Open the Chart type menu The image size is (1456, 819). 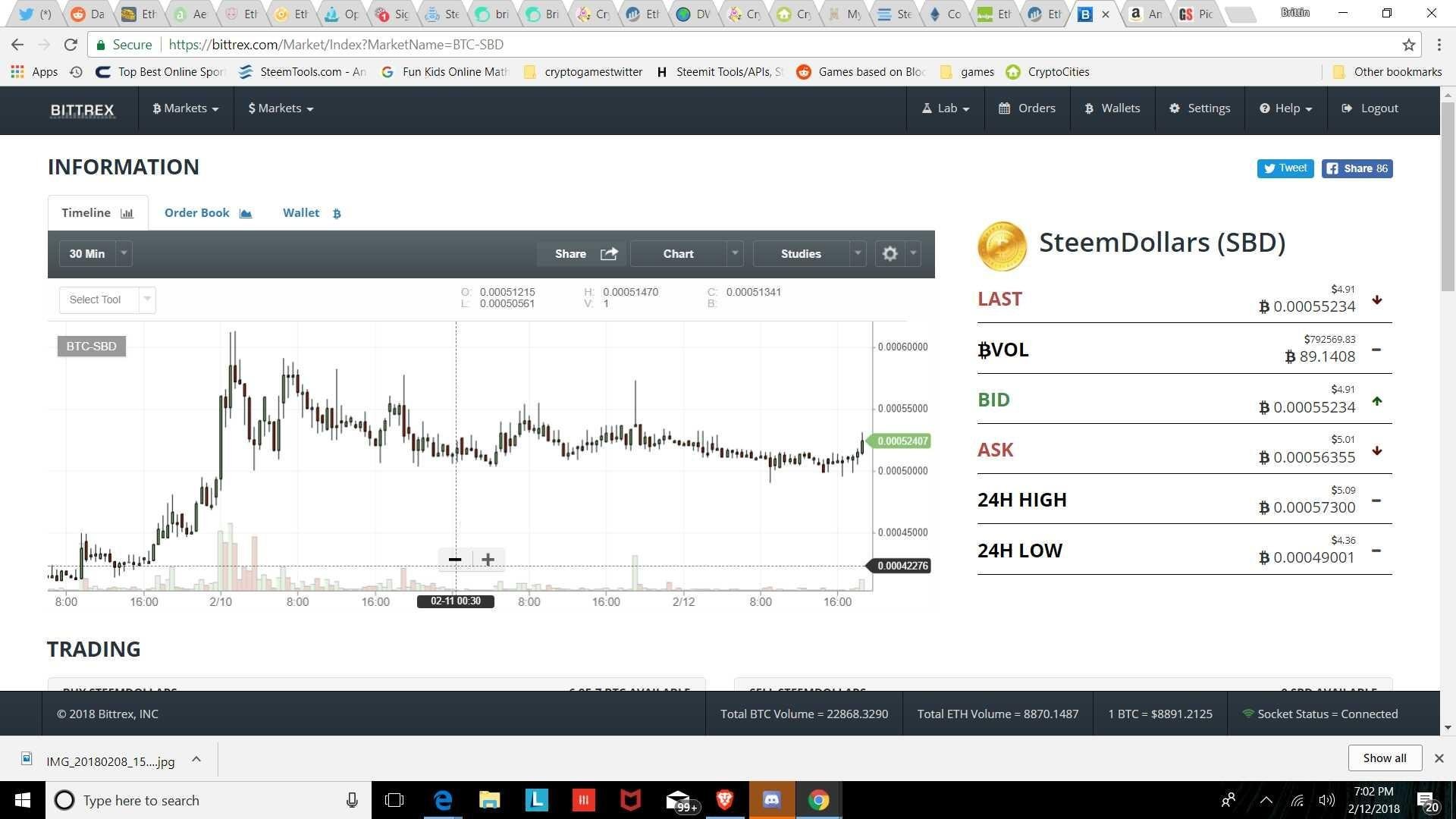(678, 254)
